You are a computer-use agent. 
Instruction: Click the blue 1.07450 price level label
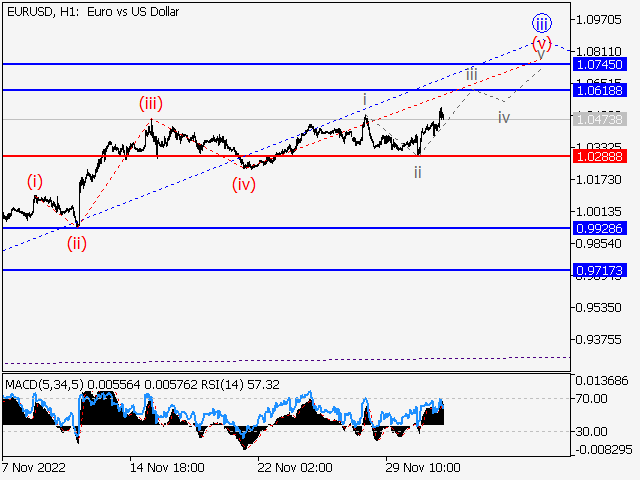tap(600, 64)
